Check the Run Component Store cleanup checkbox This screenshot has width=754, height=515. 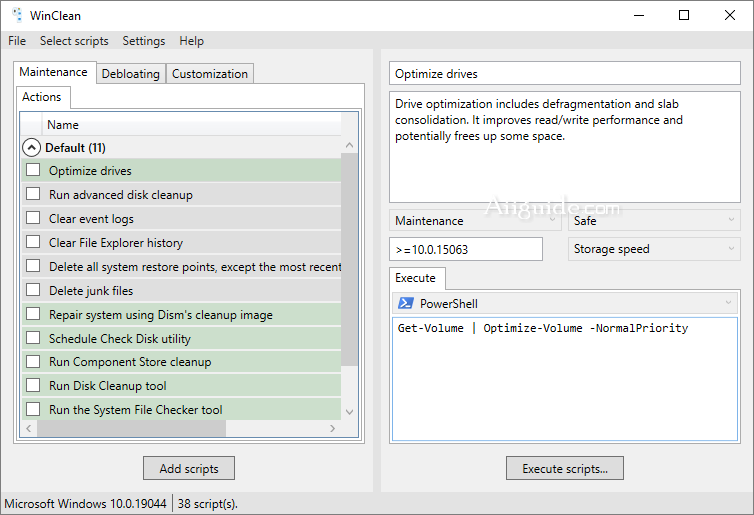point(33,361)
